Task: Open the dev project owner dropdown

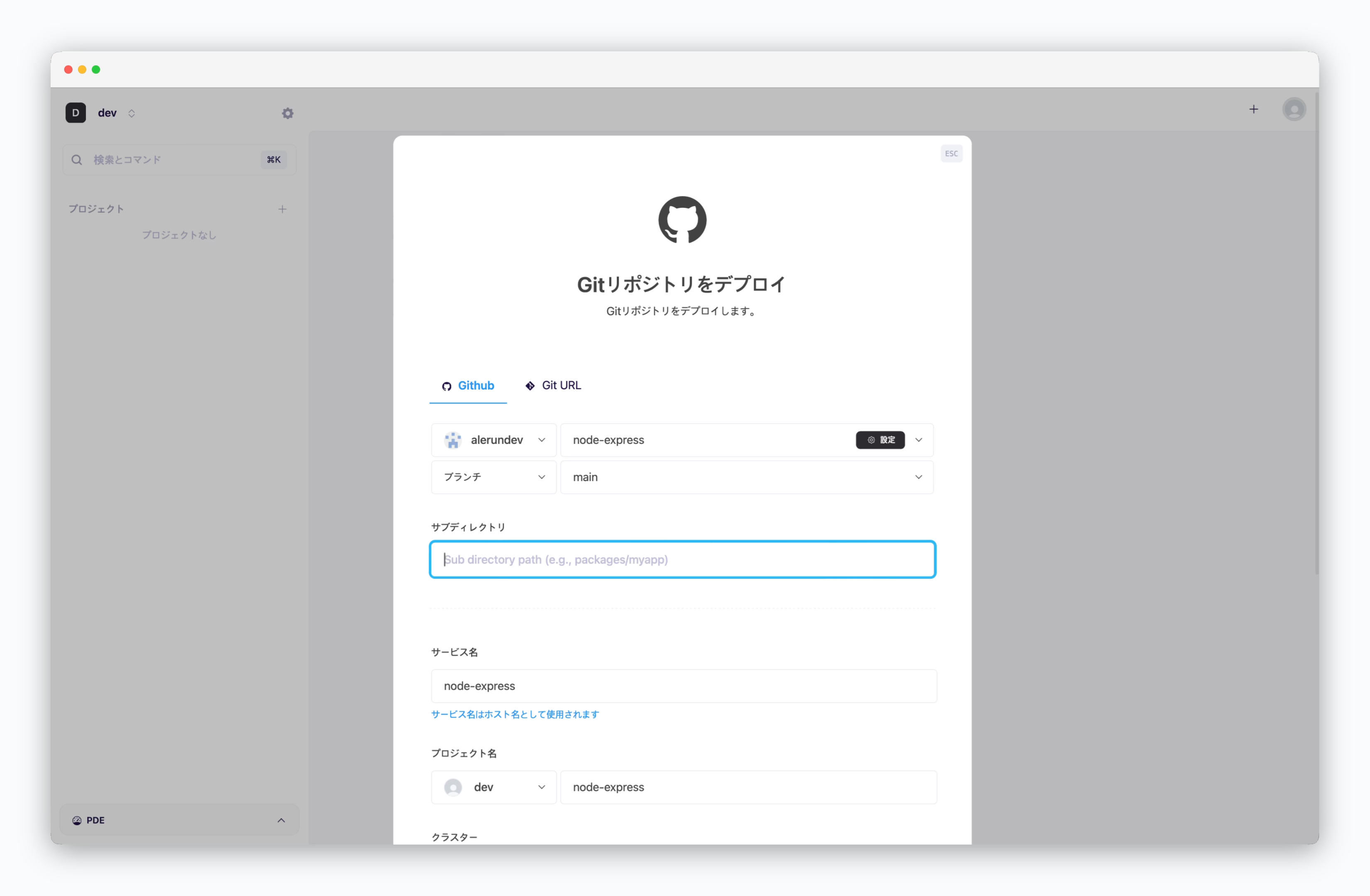Action: [x=494, y=787]
